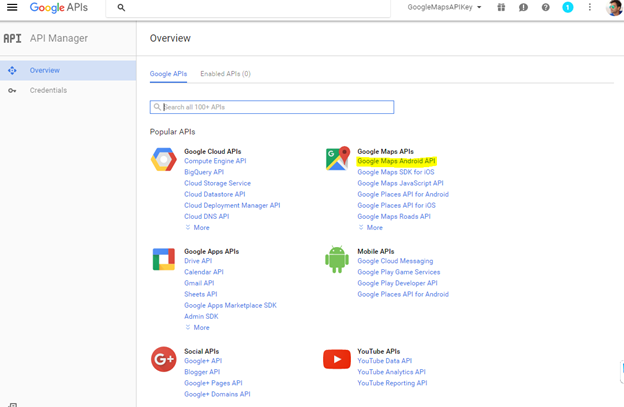Expand More under Google Cloud APIs
The image size is (624, 407).
197,228
